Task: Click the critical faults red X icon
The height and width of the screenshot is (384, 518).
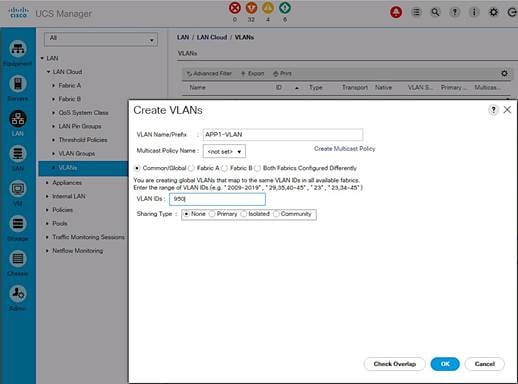Action: point(235,8)
